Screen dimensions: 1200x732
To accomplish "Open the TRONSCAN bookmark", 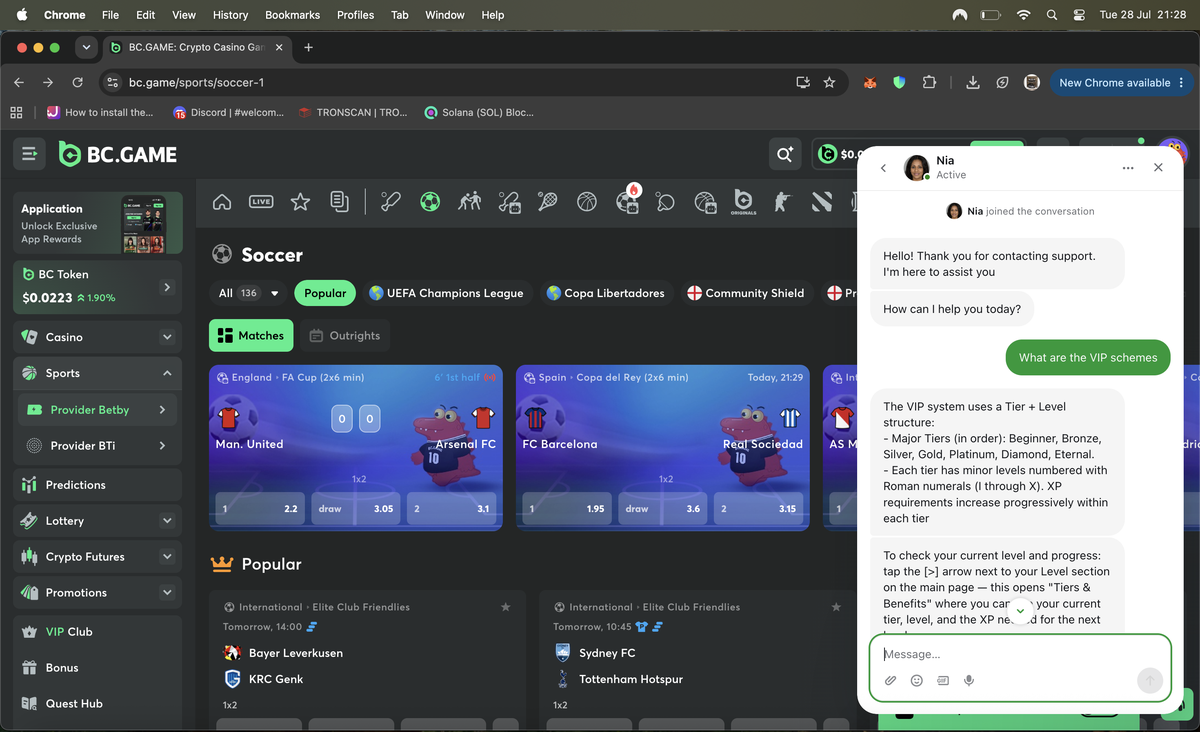I will pos(353,113).
